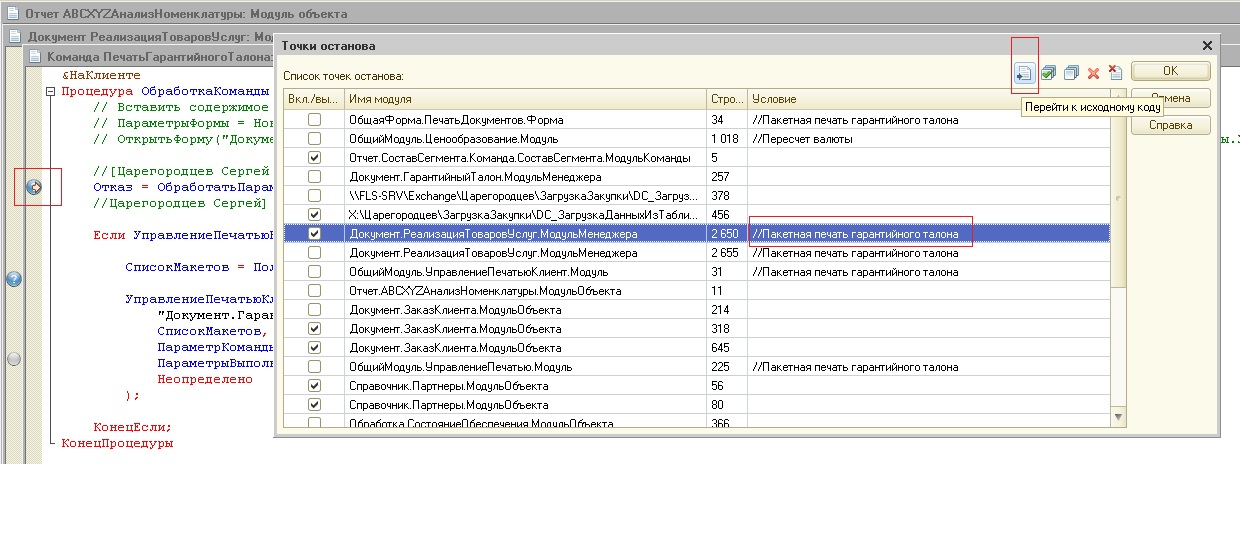
Task: Activate Документ РеализацияТоваровУслуг window title
Action: click(x=140, y=36)
